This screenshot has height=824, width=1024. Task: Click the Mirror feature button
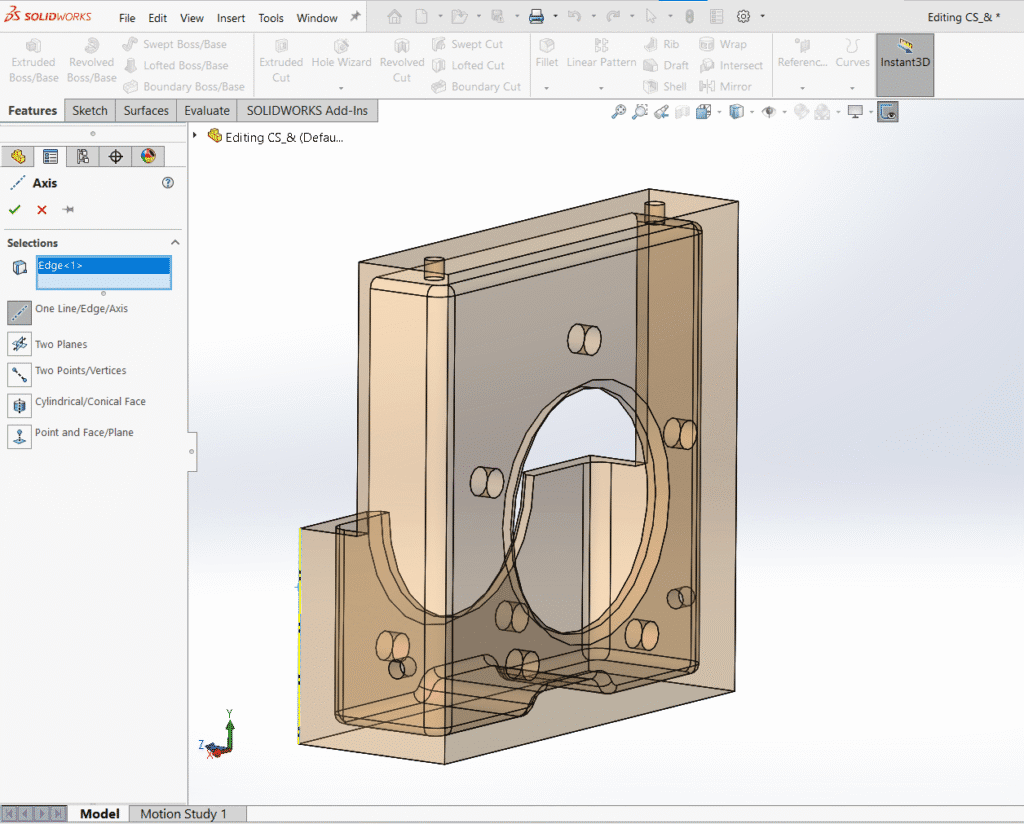point(726,86)
